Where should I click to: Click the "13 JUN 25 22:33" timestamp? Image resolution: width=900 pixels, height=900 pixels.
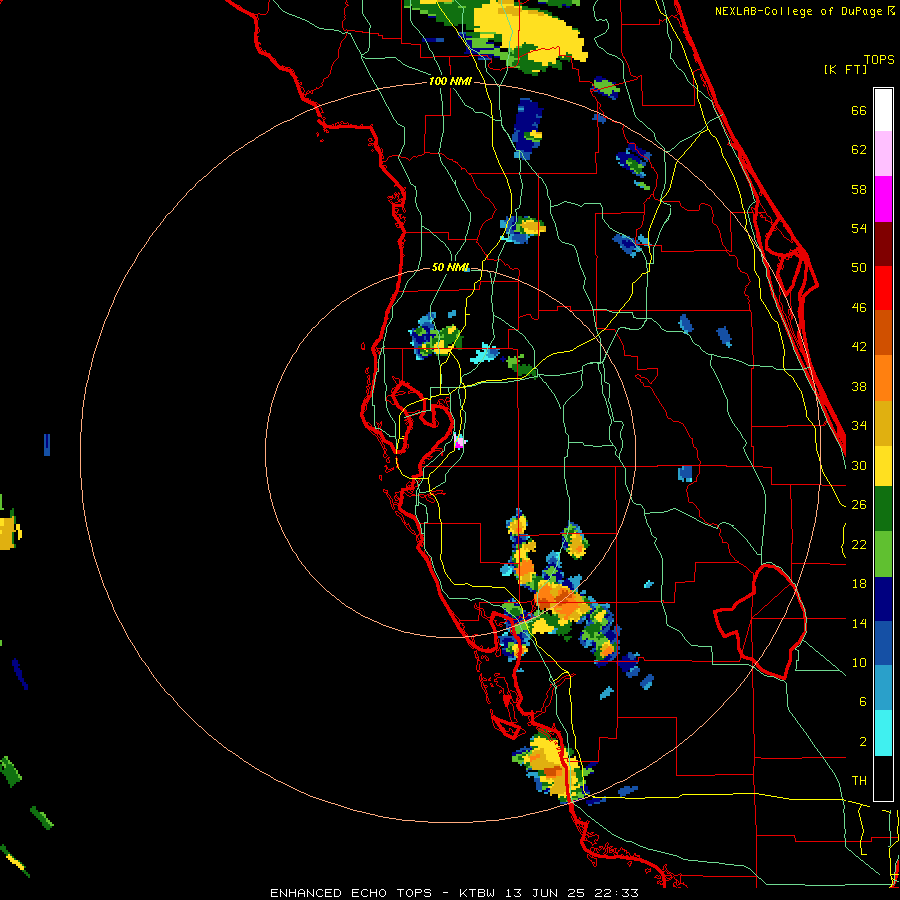(x=572, y=893)
